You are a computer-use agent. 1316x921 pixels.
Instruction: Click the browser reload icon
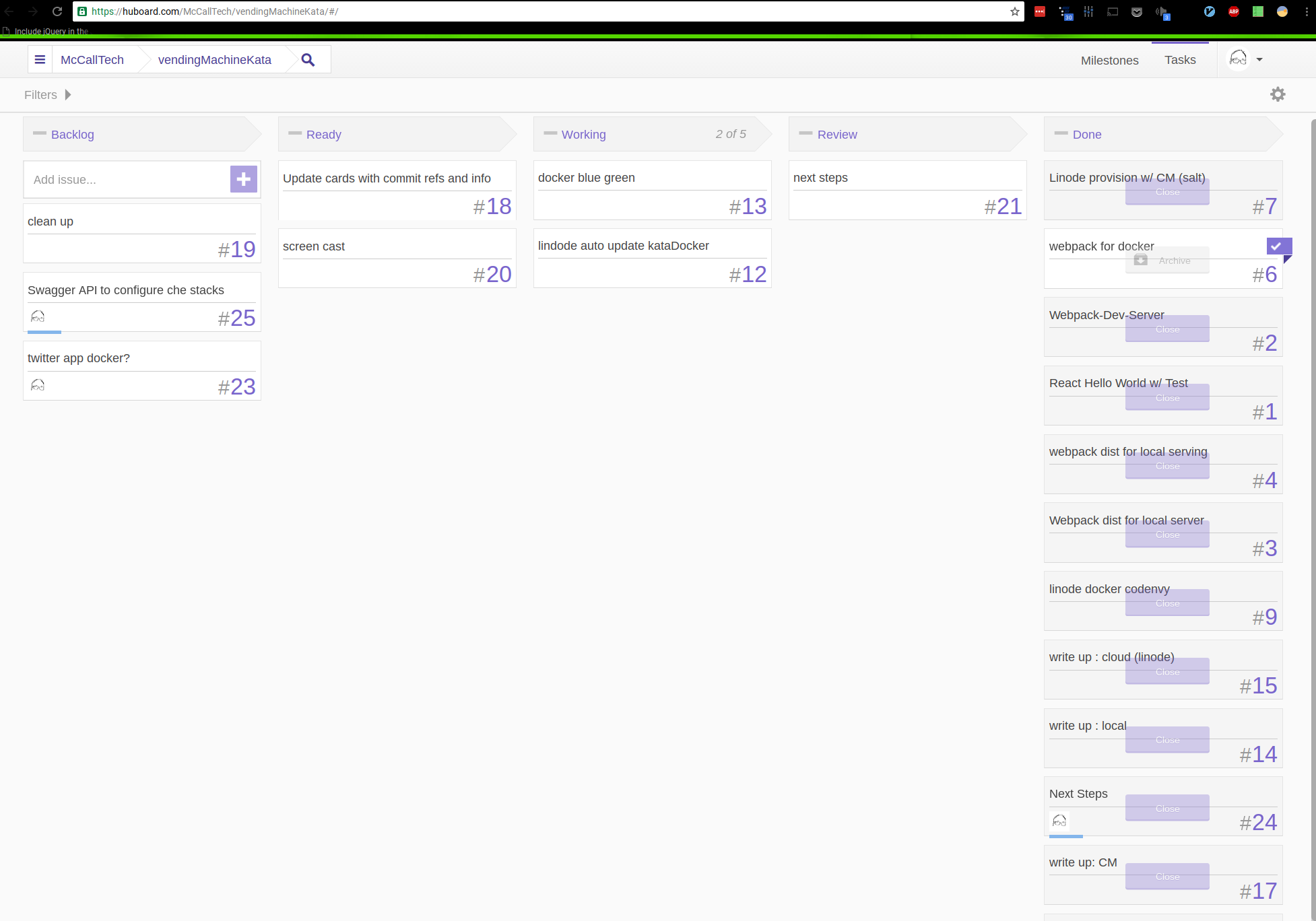(x=57, y=11)
